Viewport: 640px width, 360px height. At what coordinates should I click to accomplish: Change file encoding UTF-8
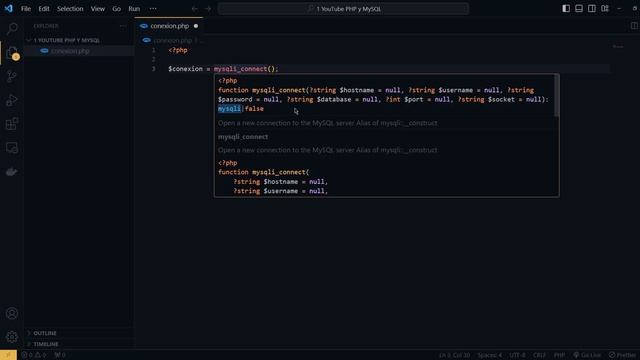click(517, 355)
